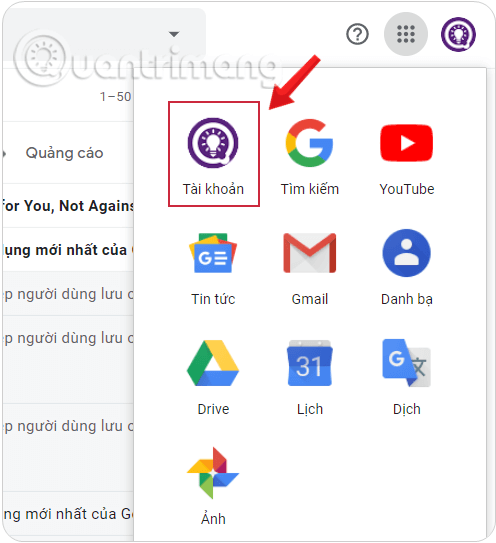Open the Tài khoản account app

click(213, 154)
